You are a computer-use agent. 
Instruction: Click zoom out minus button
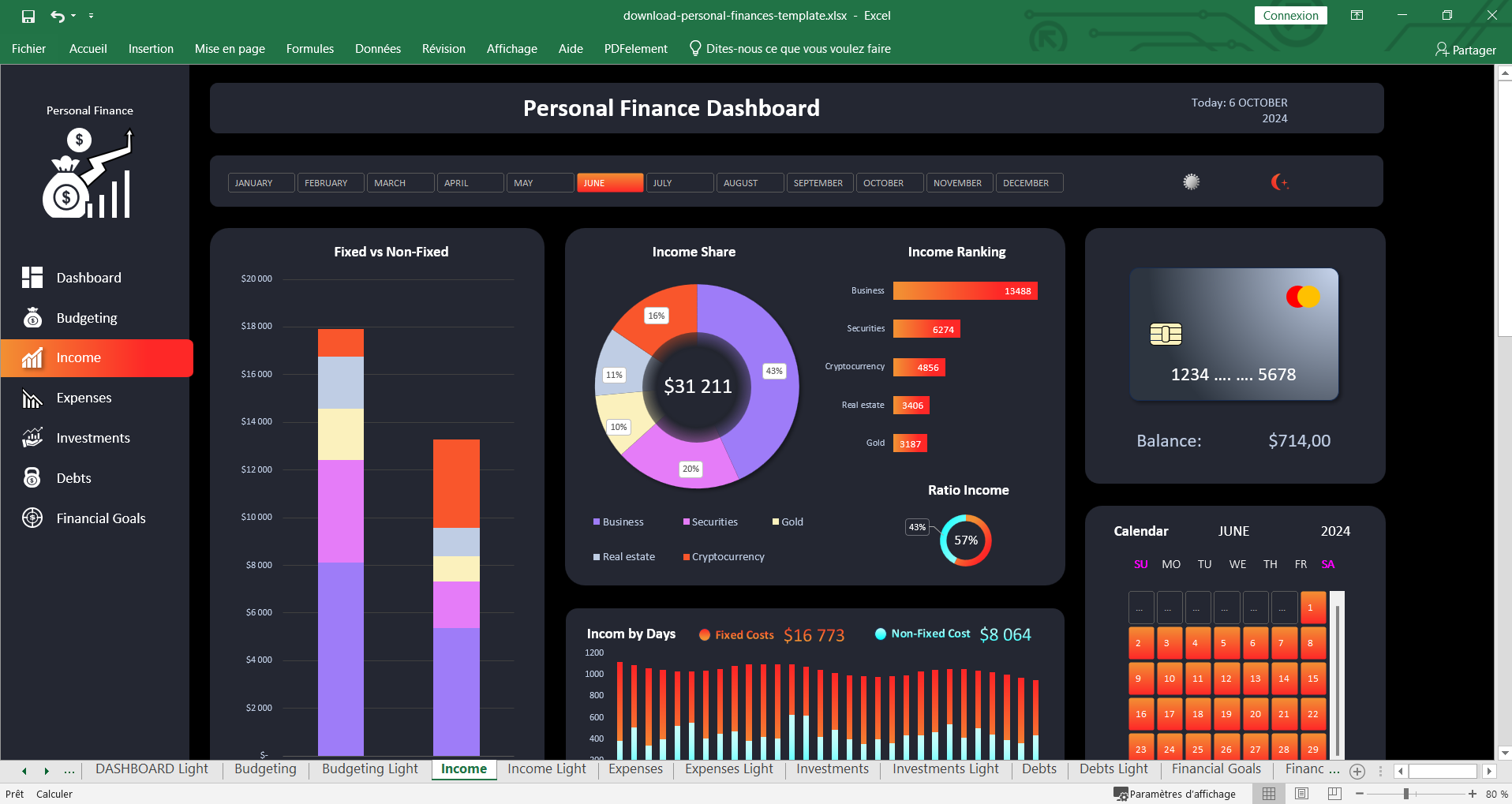[x=1360, y=794]
